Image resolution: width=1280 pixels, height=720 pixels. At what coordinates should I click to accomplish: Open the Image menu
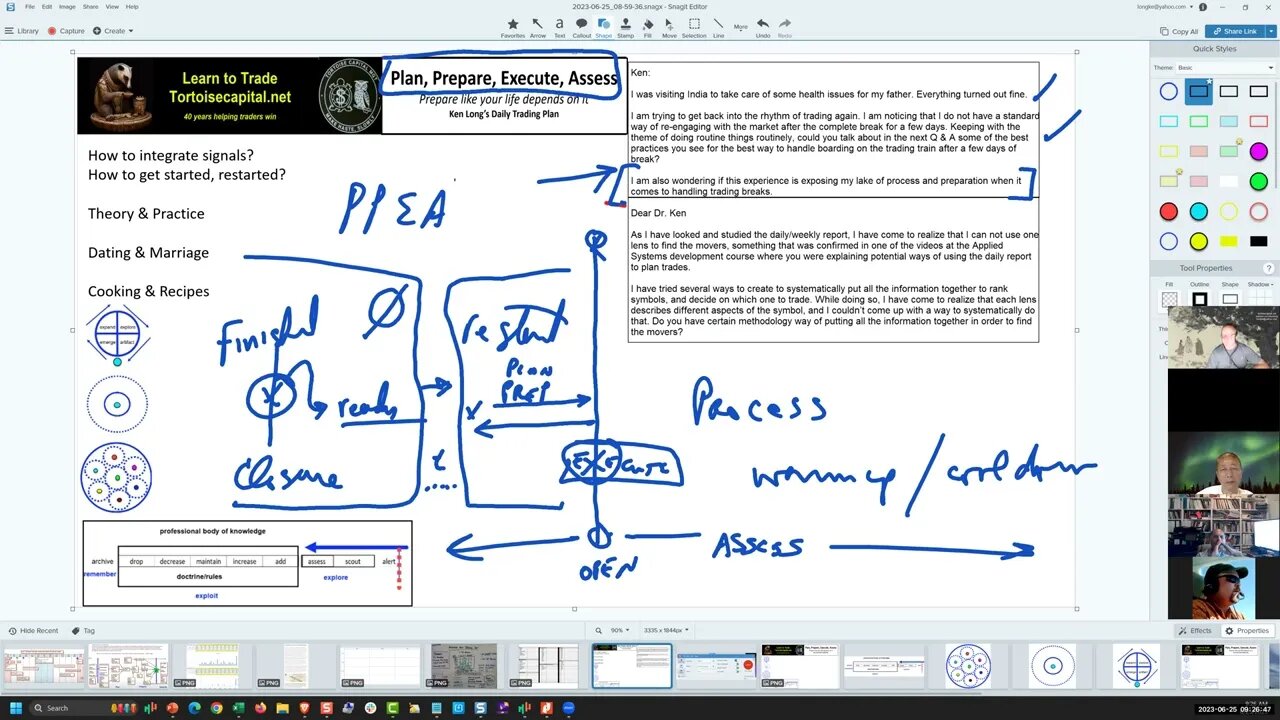[67, 6]
